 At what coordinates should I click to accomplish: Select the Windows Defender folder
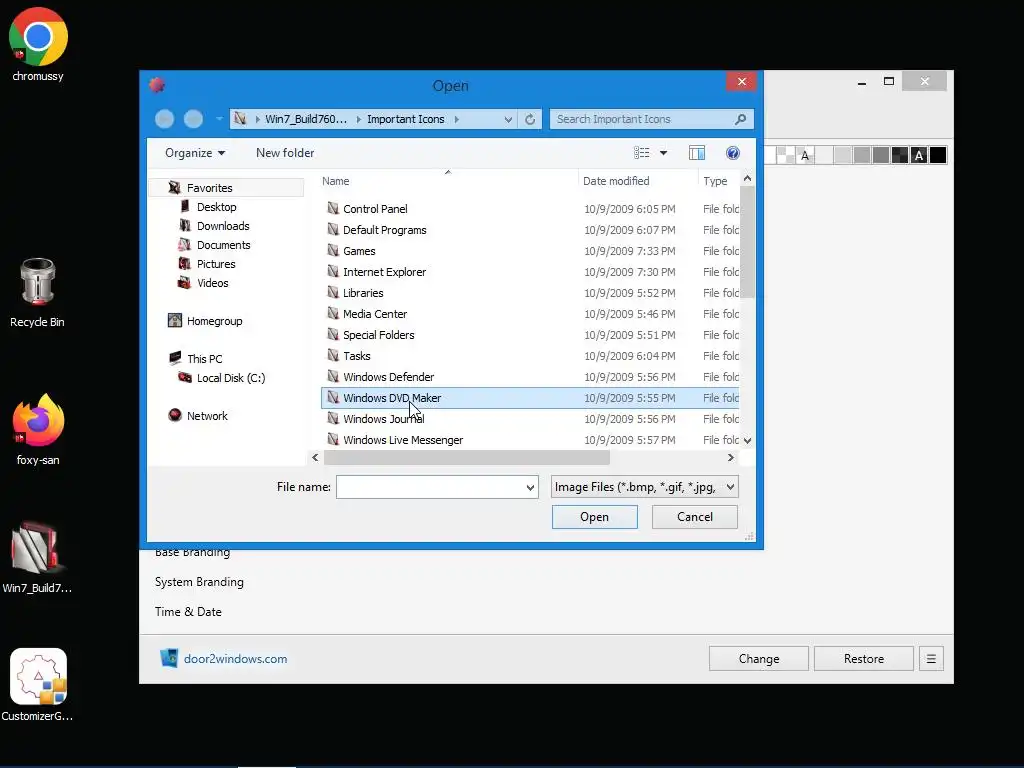[530, 377]
